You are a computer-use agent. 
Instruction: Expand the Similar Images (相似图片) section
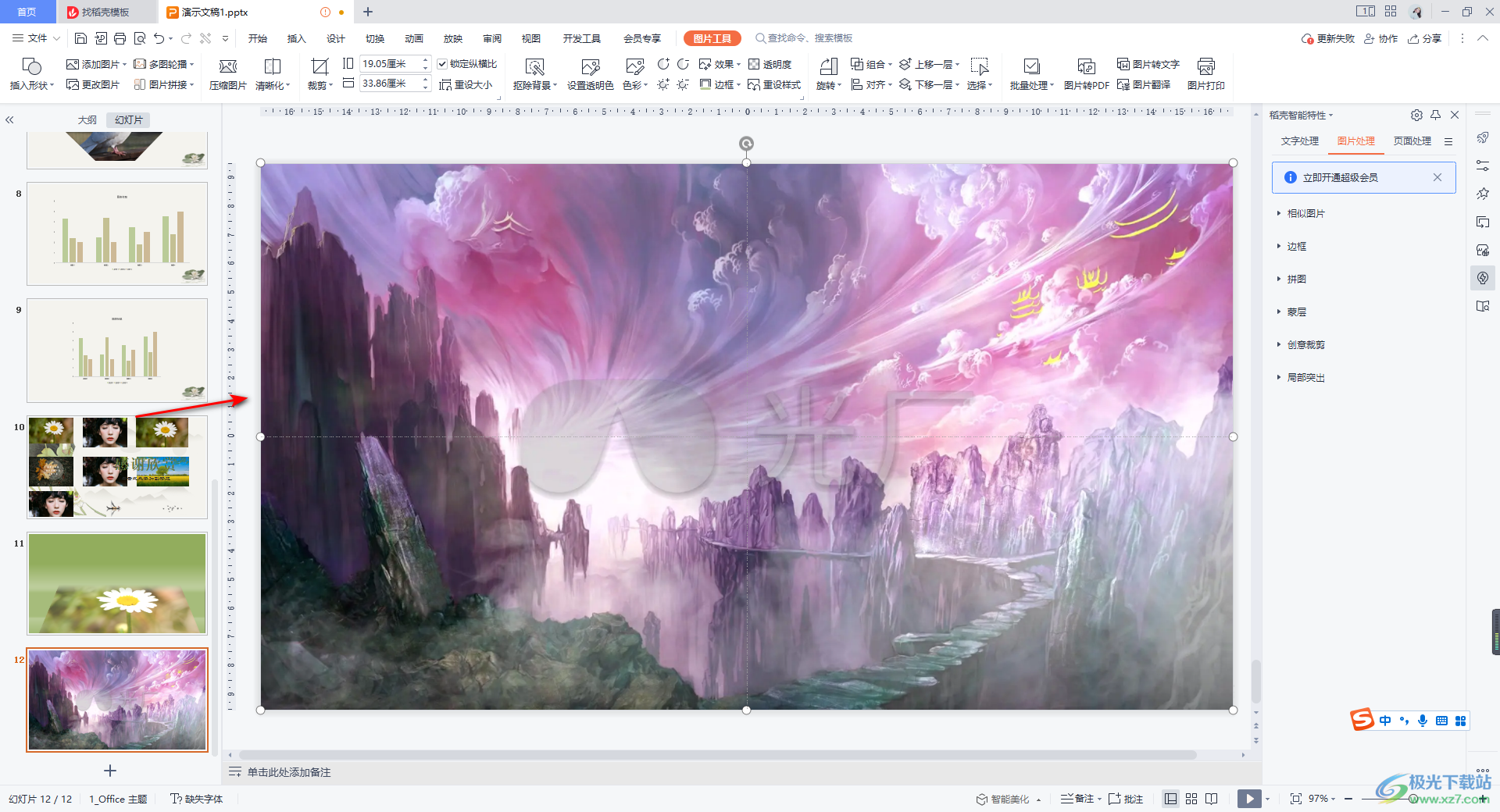tap(1302, 213)
